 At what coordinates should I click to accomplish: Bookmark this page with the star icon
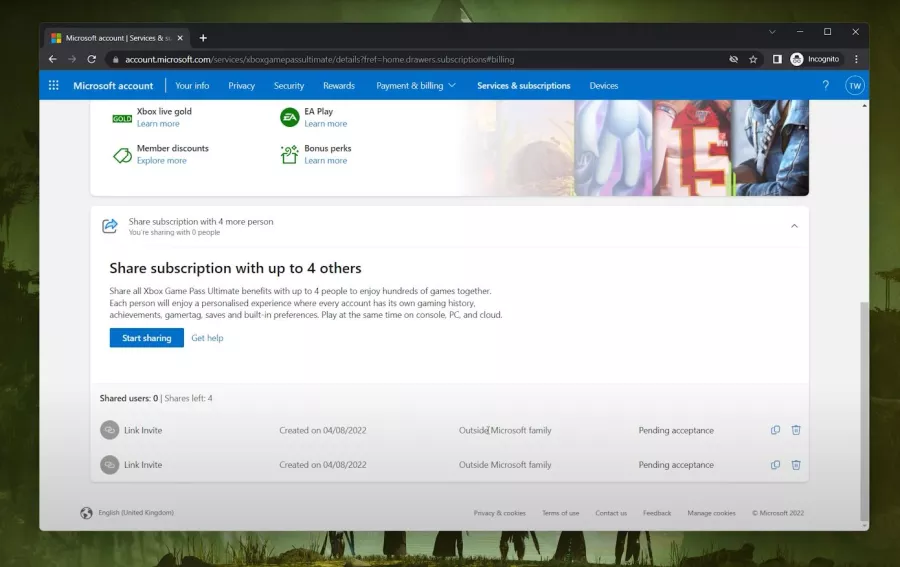pyautogui.click(x=753, y=59)
